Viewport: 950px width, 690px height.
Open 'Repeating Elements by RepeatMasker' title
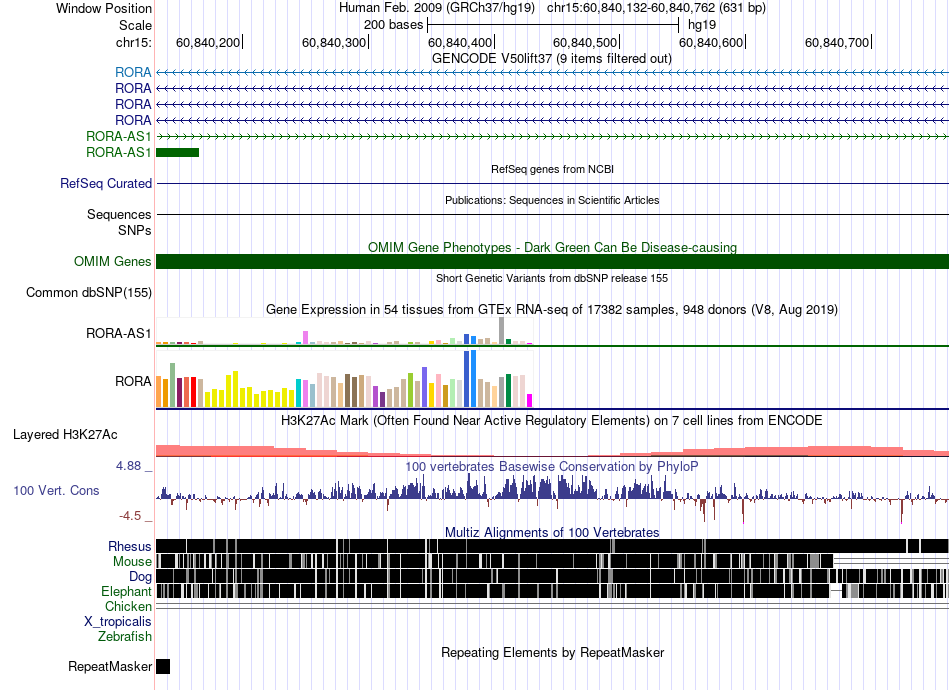[x=552, y=652]
